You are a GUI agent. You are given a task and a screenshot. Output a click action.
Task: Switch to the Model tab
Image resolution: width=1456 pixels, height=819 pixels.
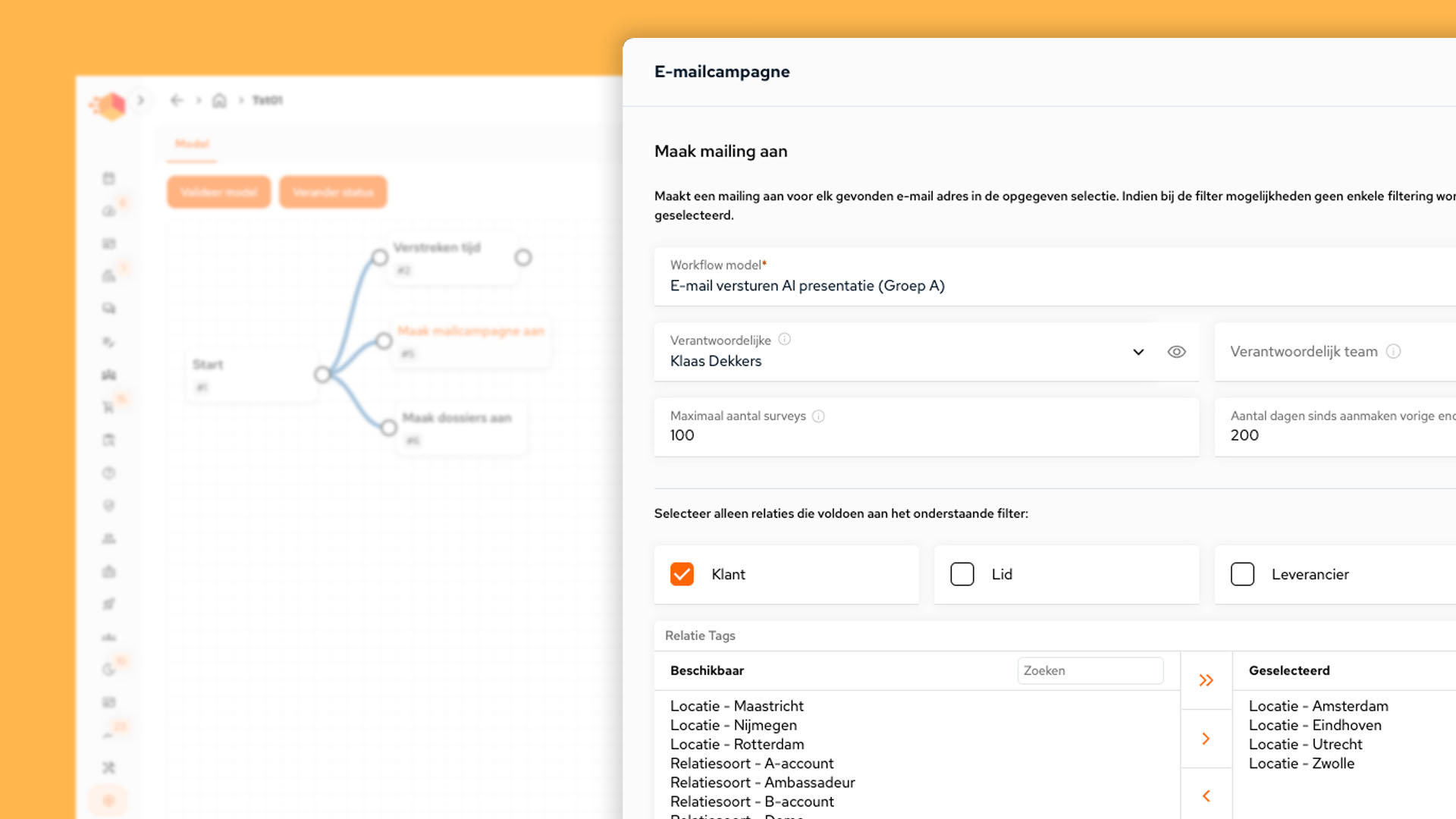coord(192,143)
